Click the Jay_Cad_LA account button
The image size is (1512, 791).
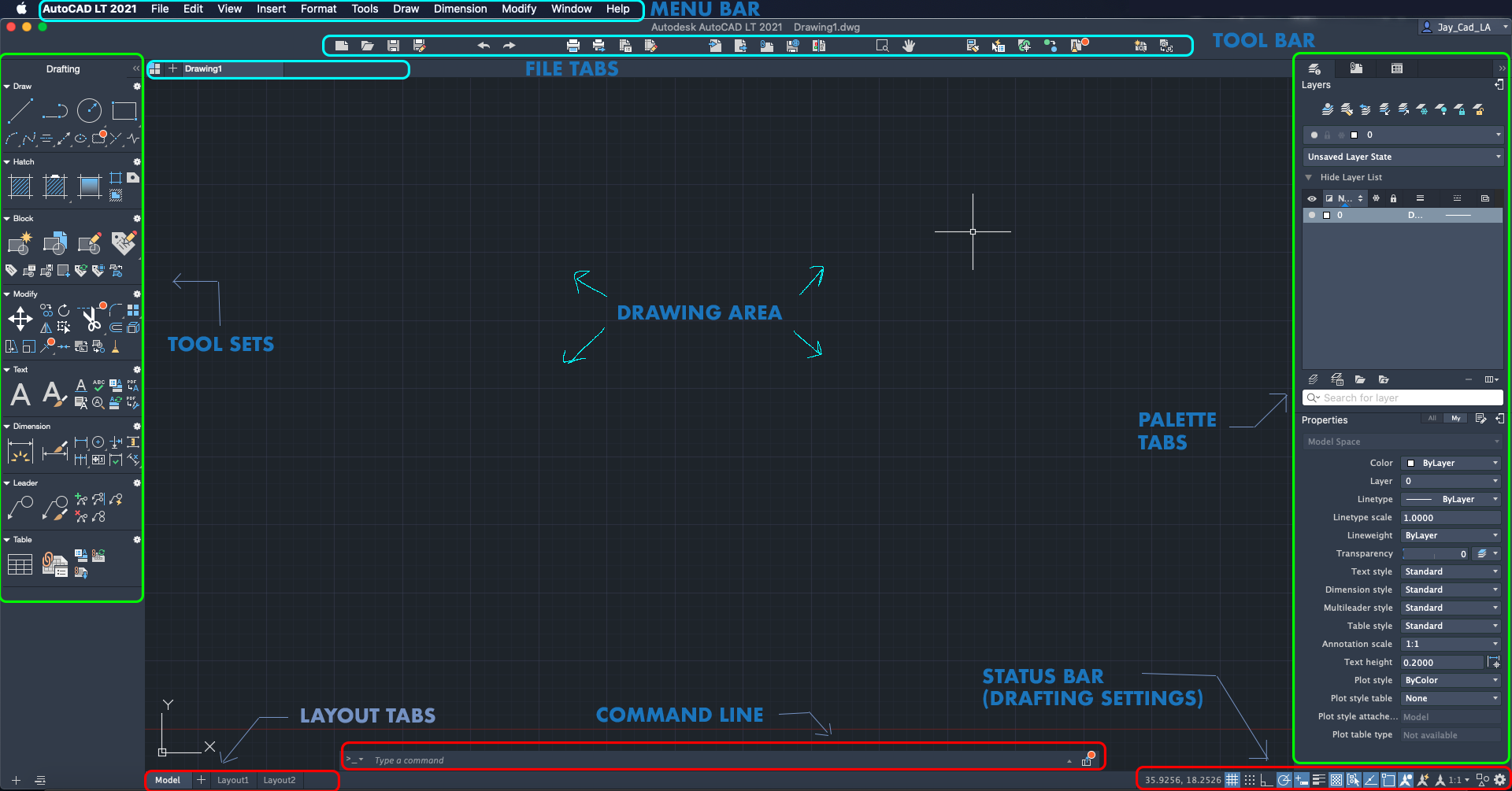point(1464,27)
